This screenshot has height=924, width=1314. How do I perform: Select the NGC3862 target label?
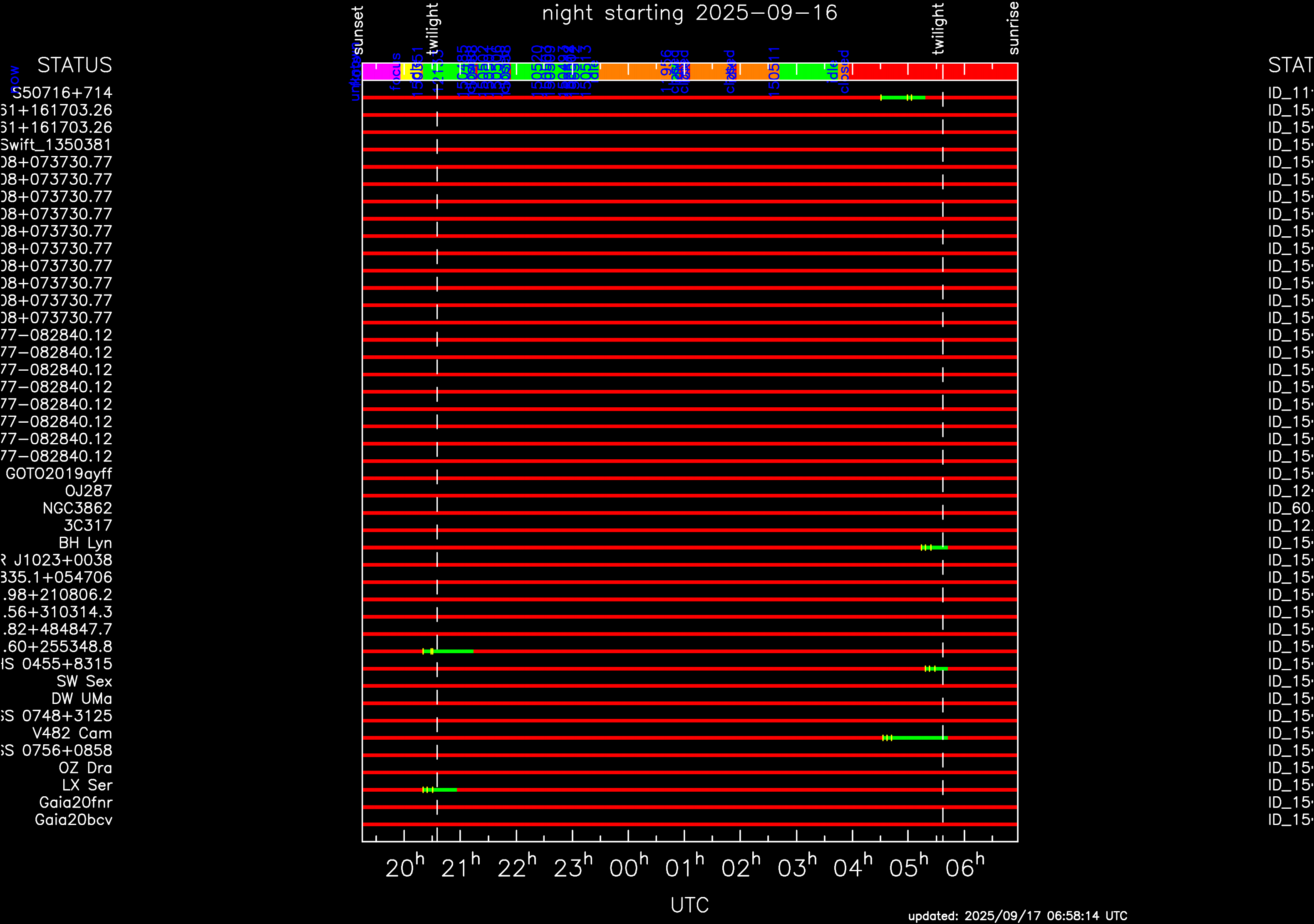point(77,508)
